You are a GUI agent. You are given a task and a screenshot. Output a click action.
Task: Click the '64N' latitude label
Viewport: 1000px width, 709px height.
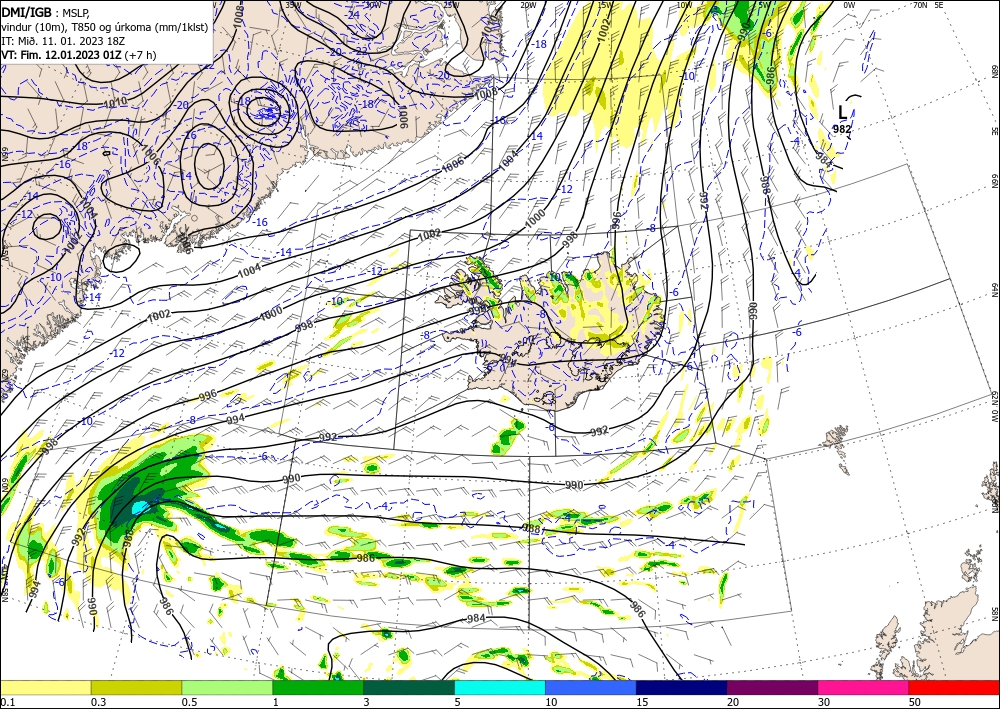click(995, 290)
